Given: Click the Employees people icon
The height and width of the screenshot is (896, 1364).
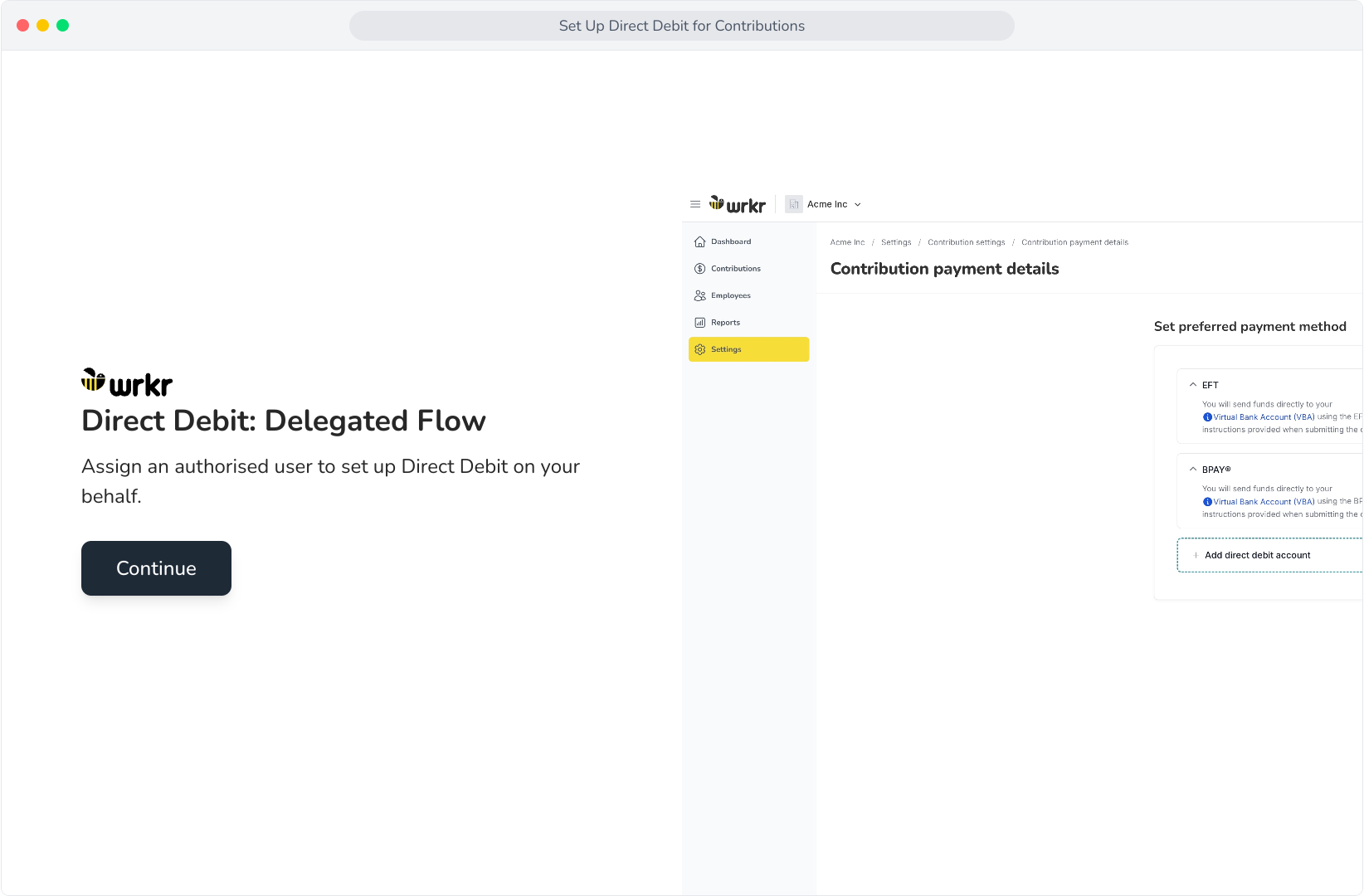Looking at the screenshot, I should click(699, 295).
